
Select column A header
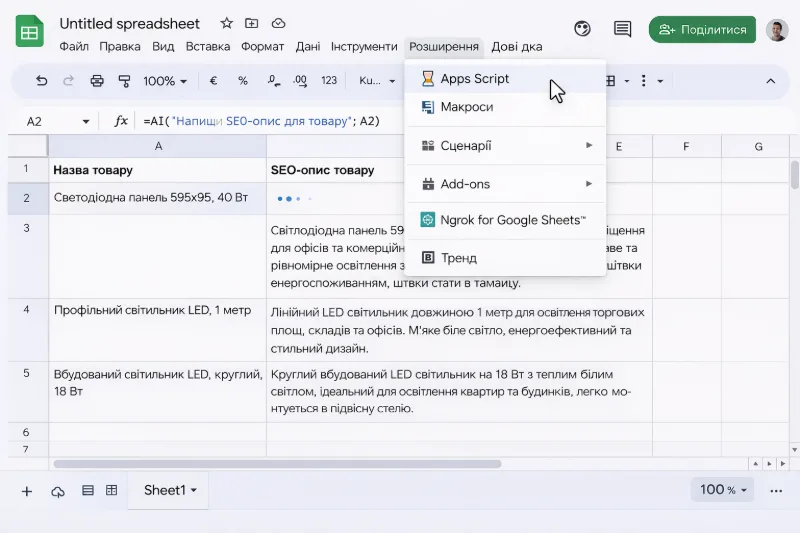(x=158, y=146)
